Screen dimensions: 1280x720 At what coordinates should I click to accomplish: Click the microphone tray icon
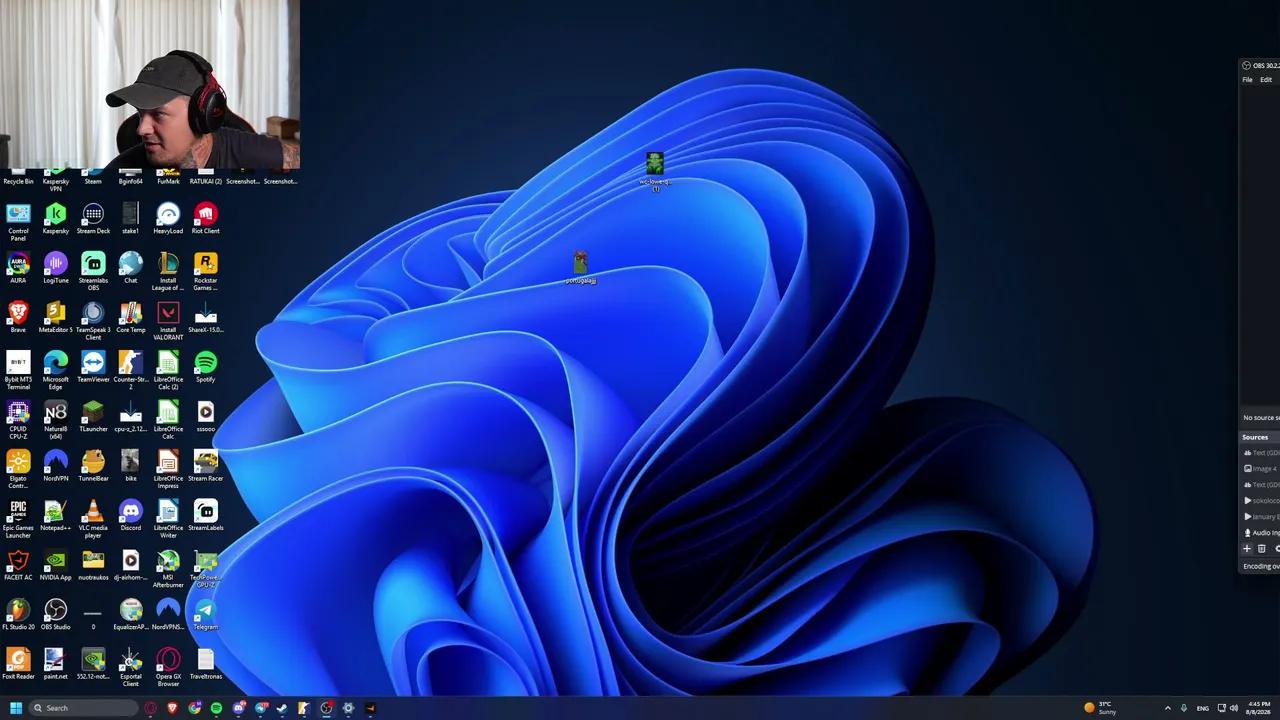tap(1184, 708)
